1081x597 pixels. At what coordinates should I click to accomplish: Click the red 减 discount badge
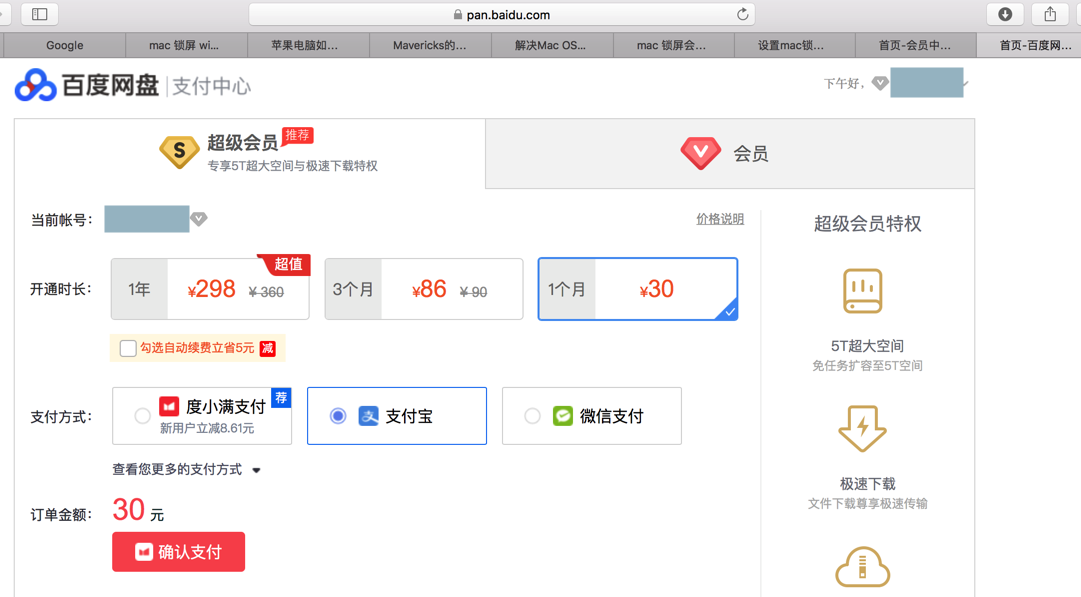click(x=267, y=348)
